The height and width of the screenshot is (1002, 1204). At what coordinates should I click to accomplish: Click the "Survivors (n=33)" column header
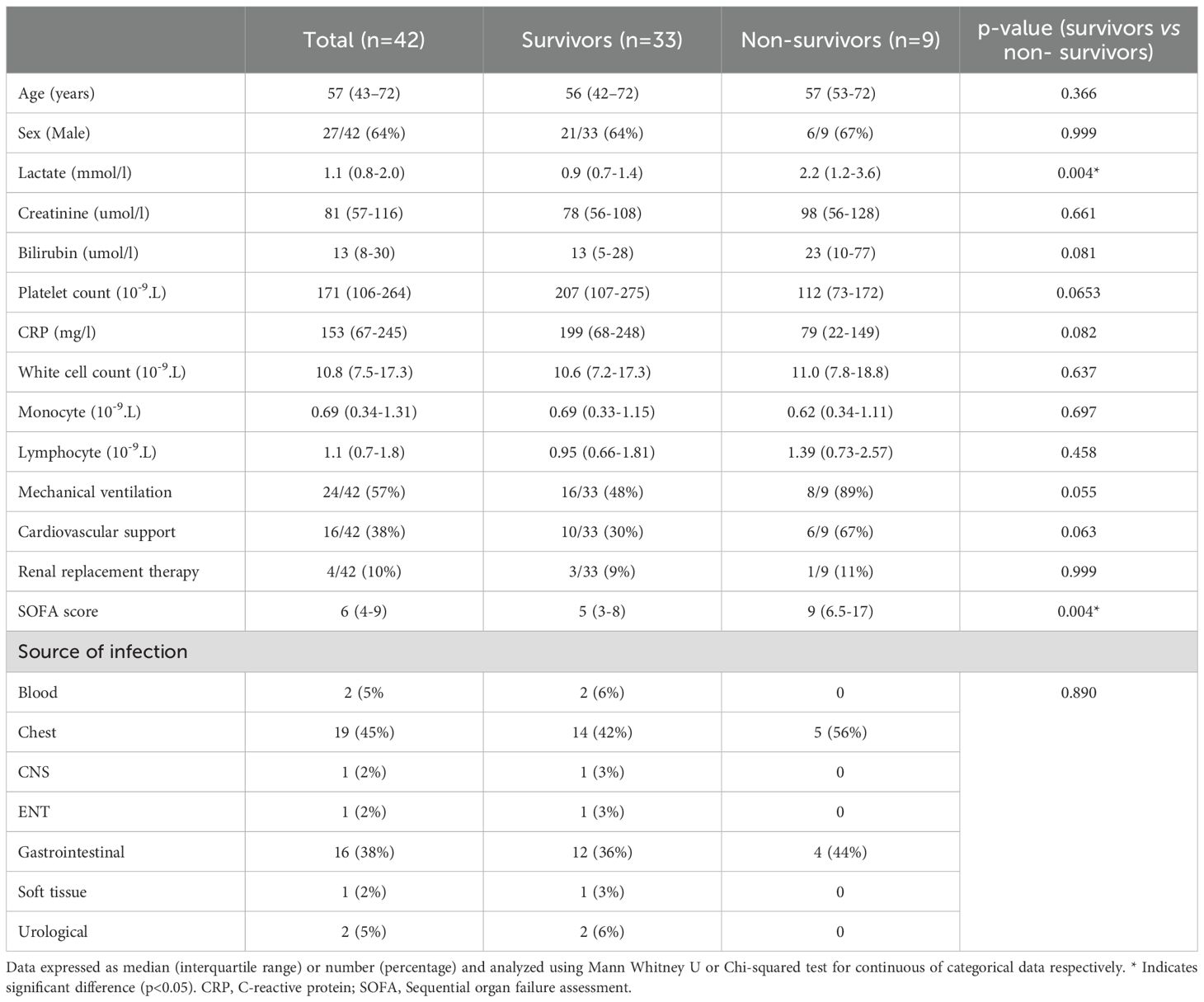pos(602,40)
